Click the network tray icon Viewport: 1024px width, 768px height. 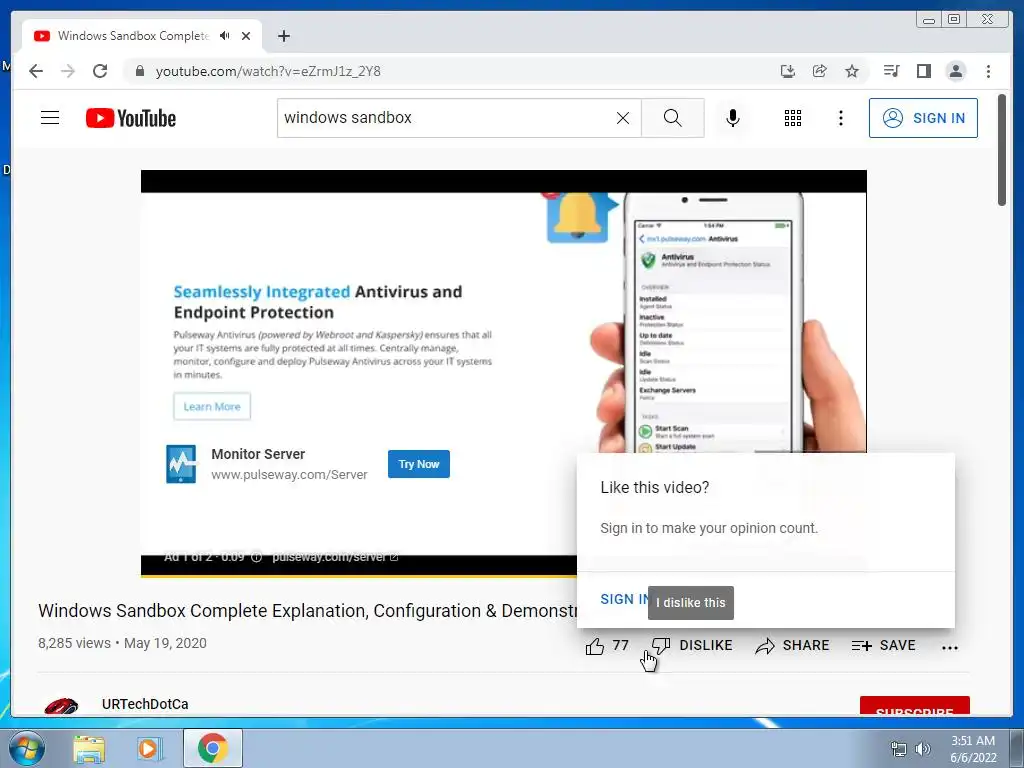point(899,748)
